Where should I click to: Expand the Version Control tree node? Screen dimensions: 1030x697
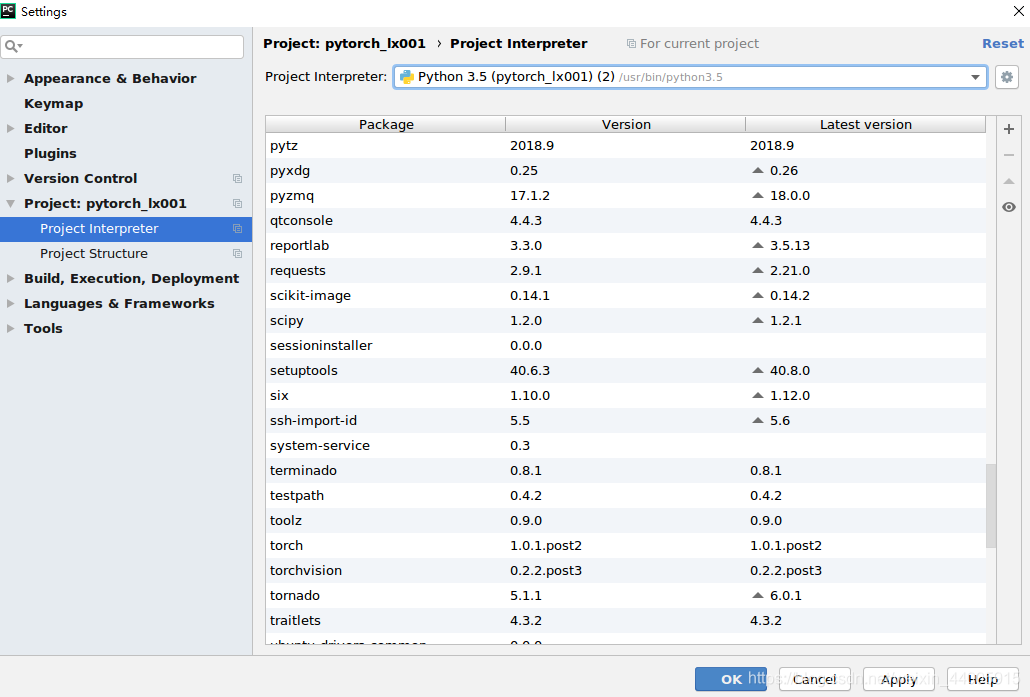tap(11, 178)
